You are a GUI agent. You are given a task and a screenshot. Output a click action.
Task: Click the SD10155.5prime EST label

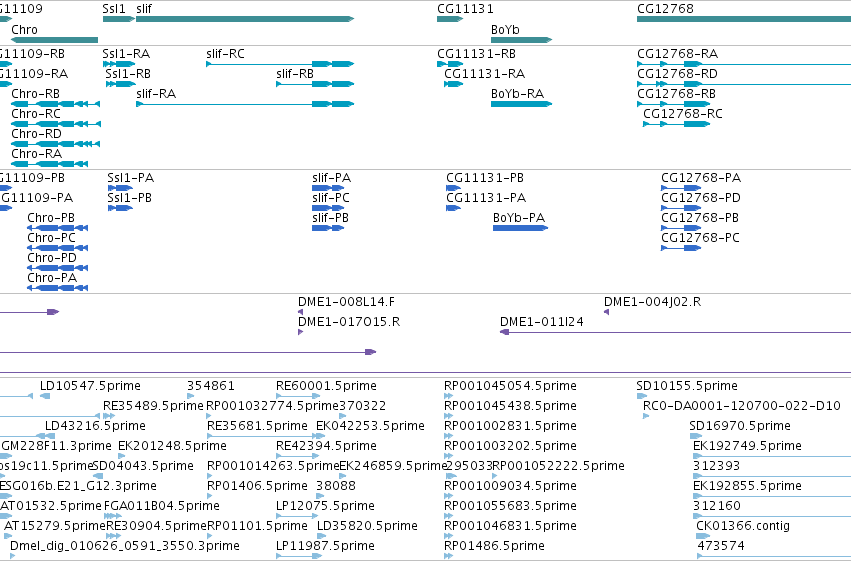(x=687, y=386)
